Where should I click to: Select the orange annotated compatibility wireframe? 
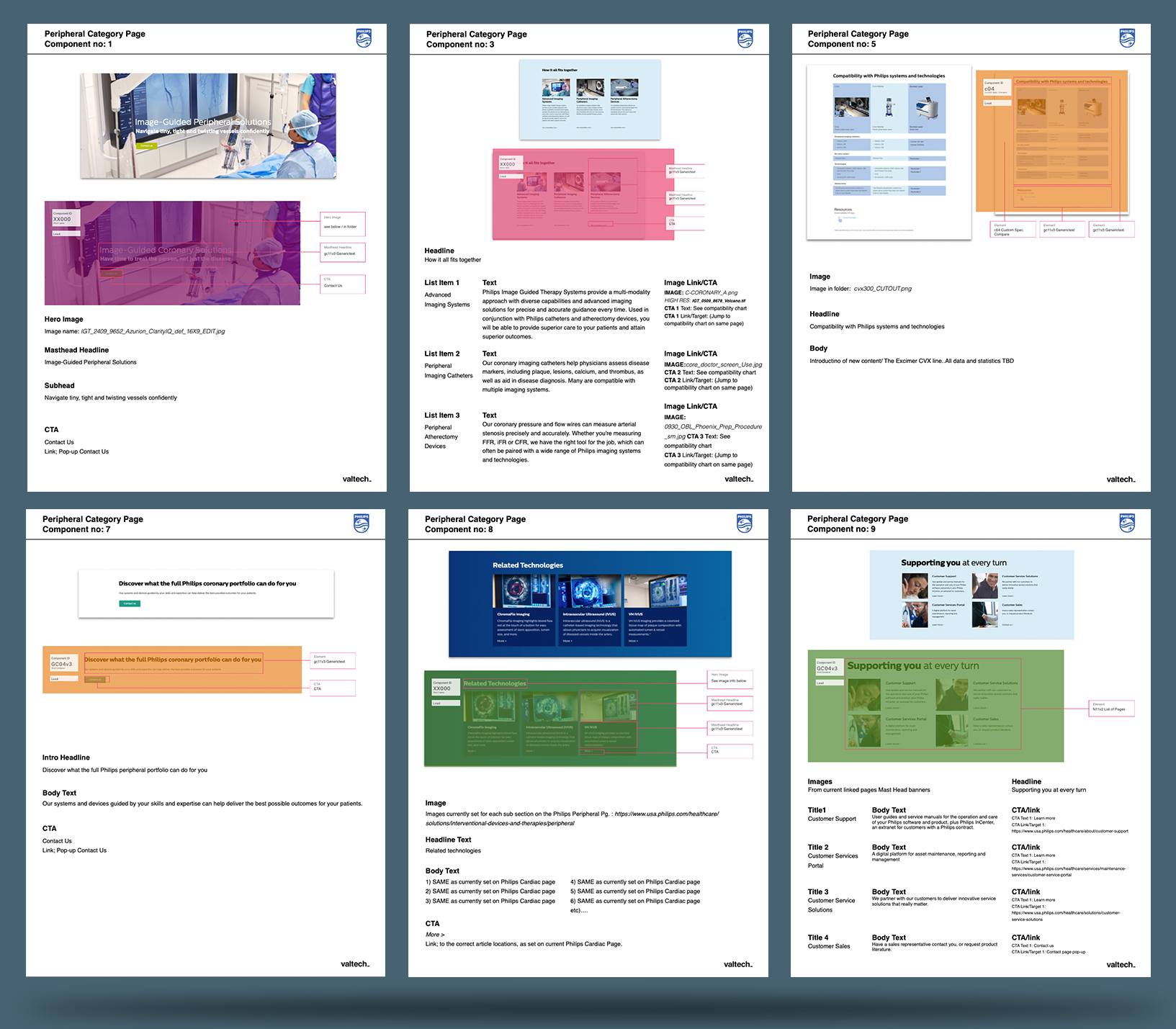tap(1052, 141)
